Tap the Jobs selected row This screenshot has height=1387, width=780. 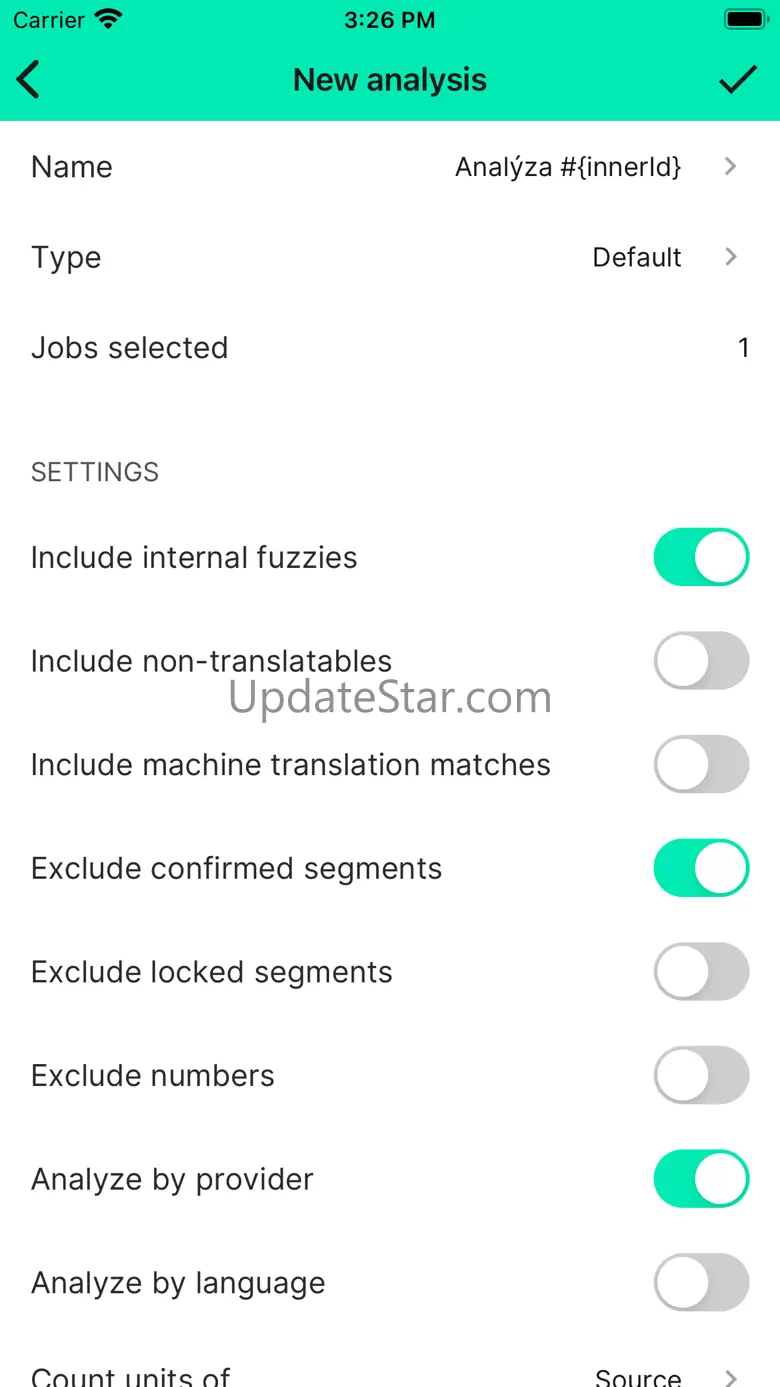point(390,348)
